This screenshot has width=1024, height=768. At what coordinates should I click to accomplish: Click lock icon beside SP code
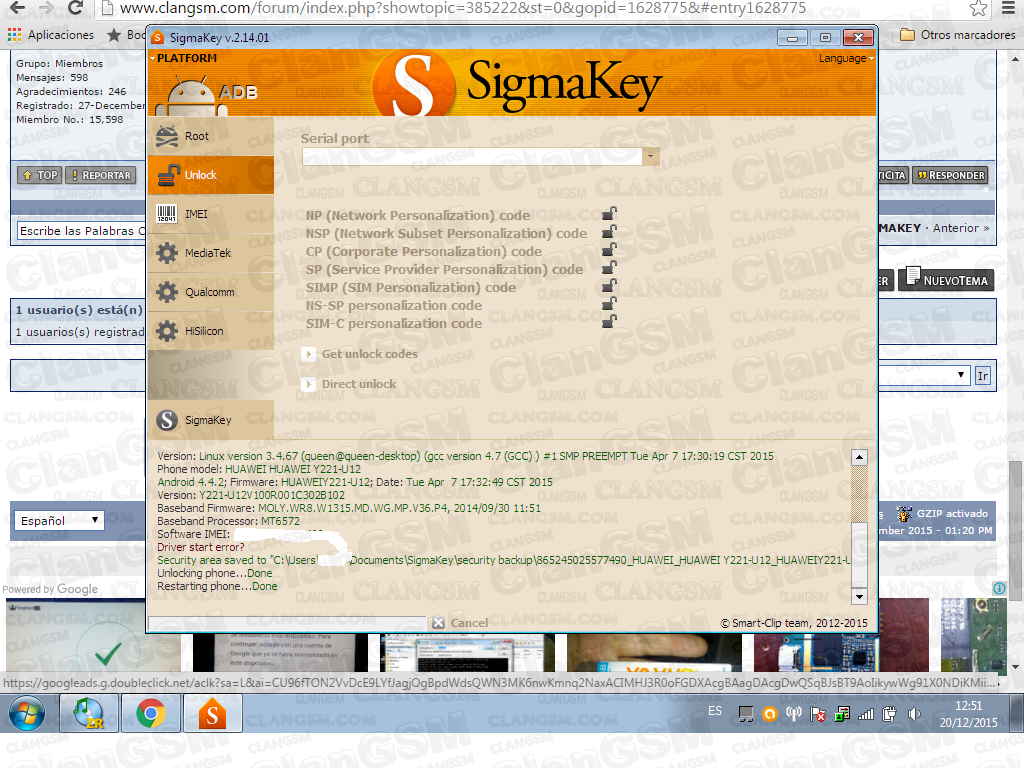point(609,268)
